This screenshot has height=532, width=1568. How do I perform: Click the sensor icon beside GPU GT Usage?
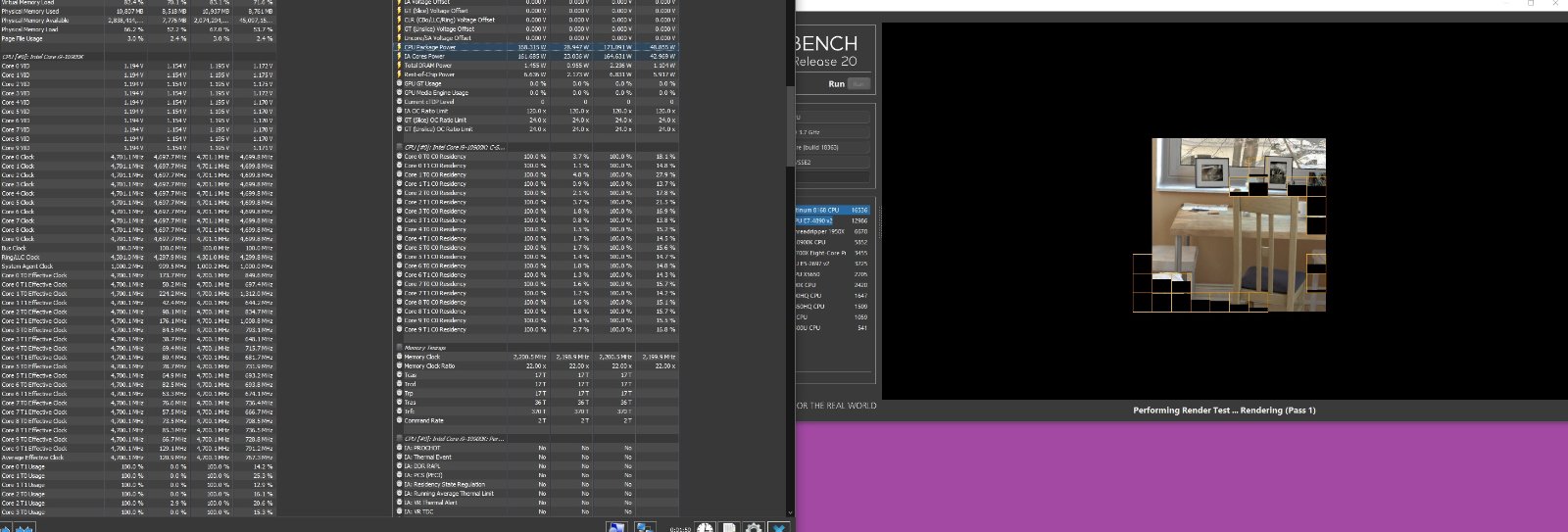(400, 83)
